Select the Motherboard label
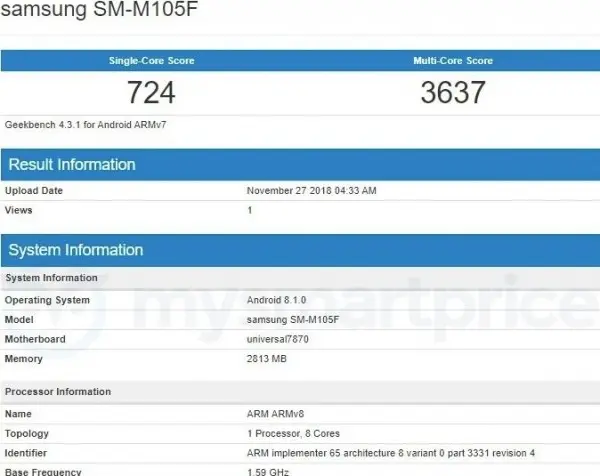The width and height of the screenshot is (600, 476). coord(35,339)
